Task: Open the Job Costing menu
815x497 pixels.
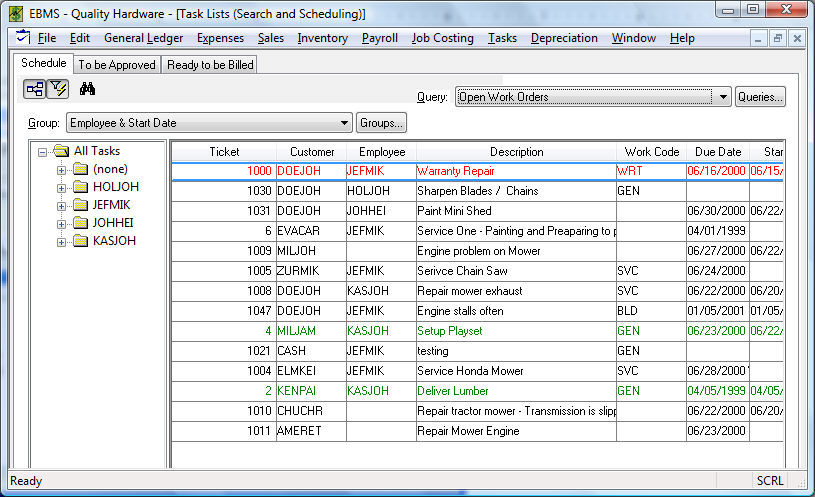Action: [442, 38]
